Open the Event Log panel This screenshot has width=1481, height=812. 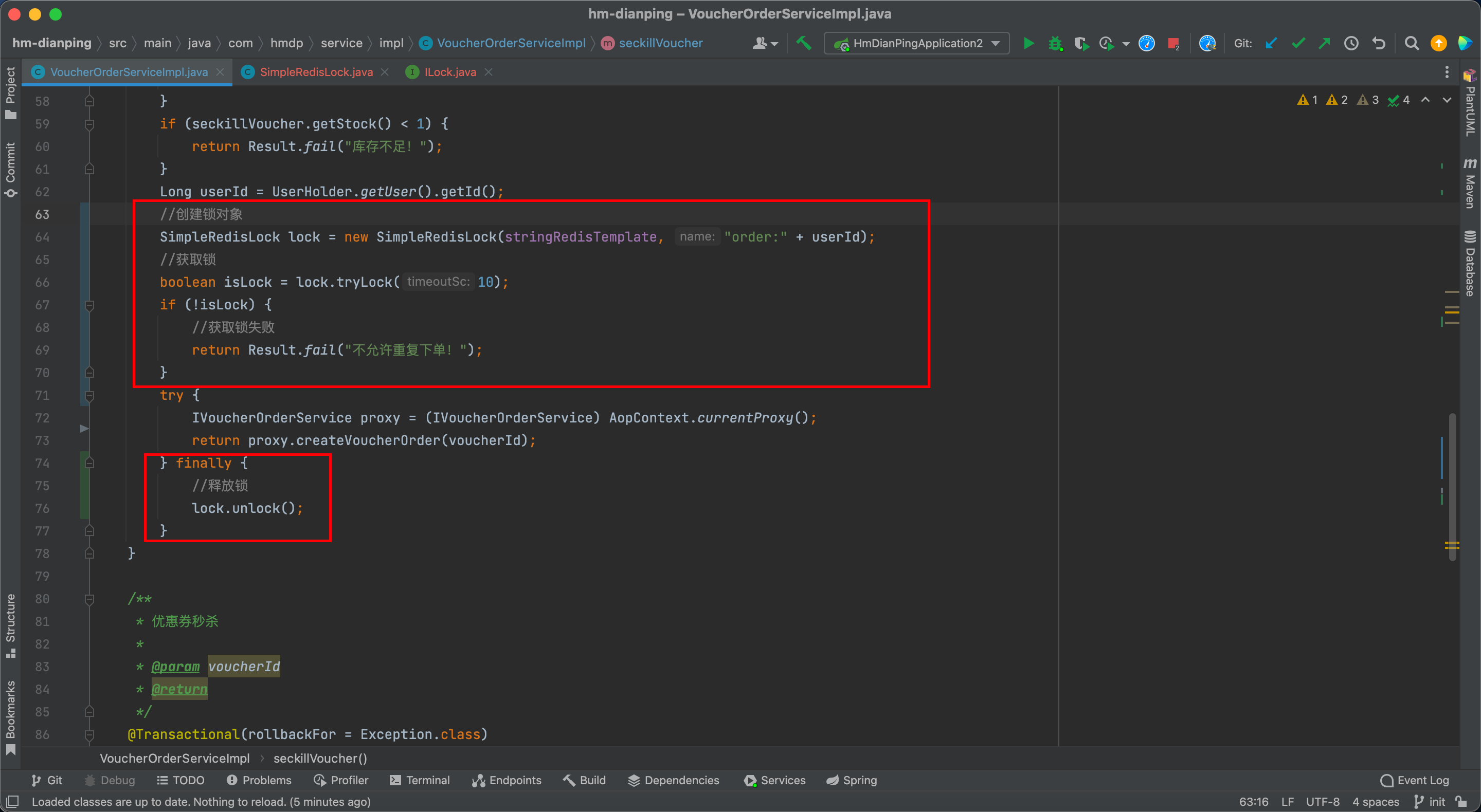[x=1415, y=780]
